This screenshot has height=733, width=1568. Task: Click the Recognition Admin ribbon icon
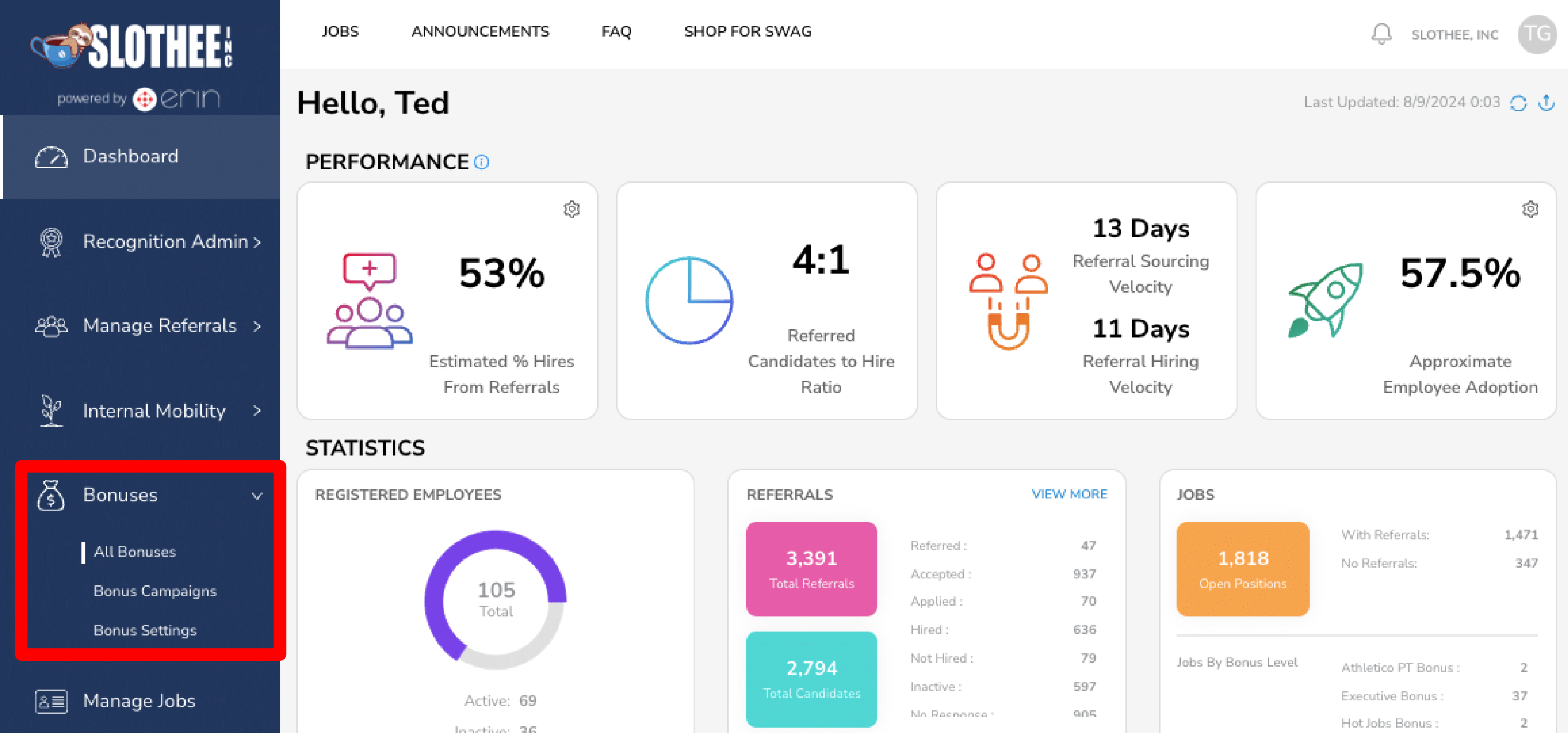(51, 242)
